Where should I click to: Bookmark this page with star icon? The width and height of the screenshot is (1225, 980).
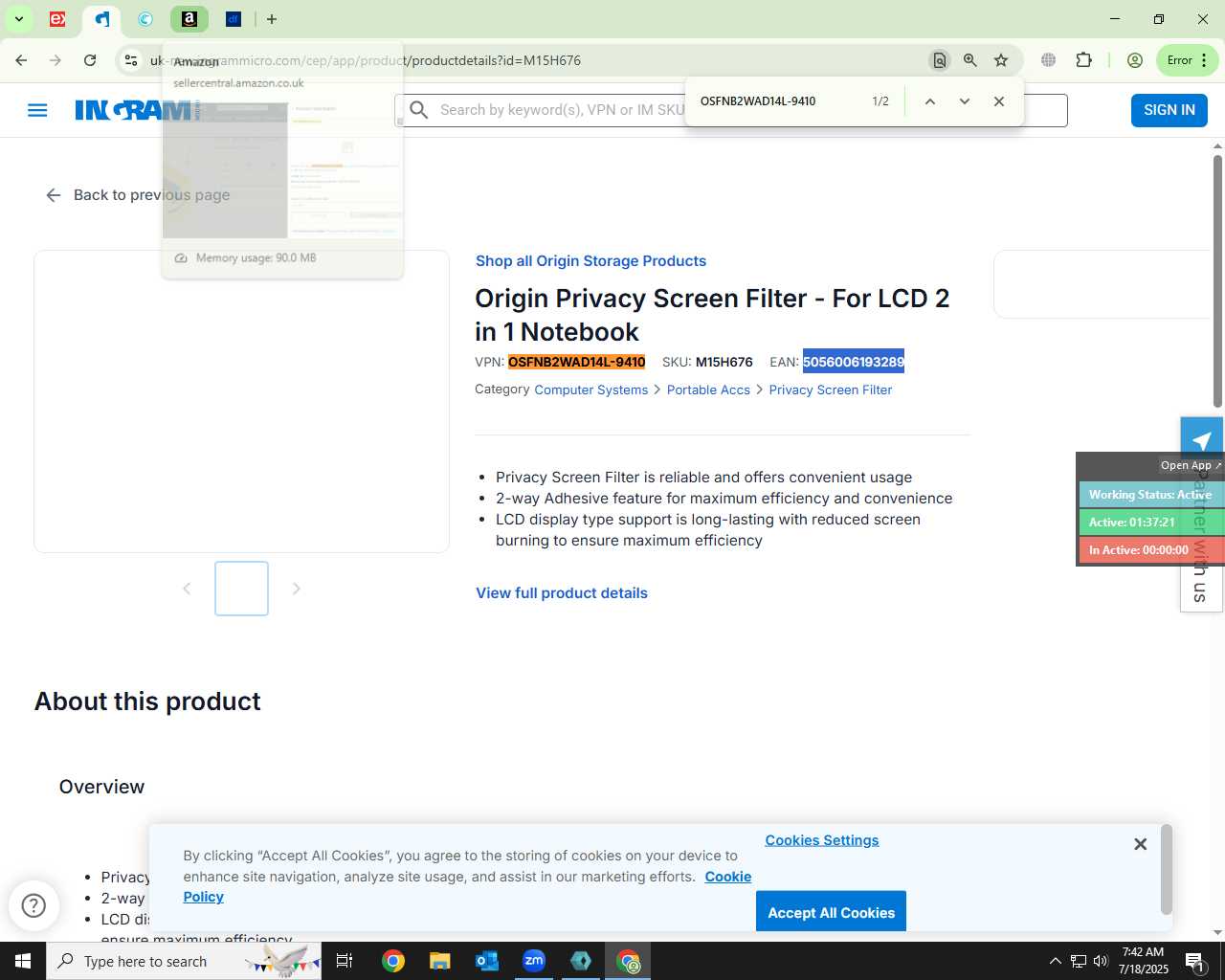pos(1001,60)
